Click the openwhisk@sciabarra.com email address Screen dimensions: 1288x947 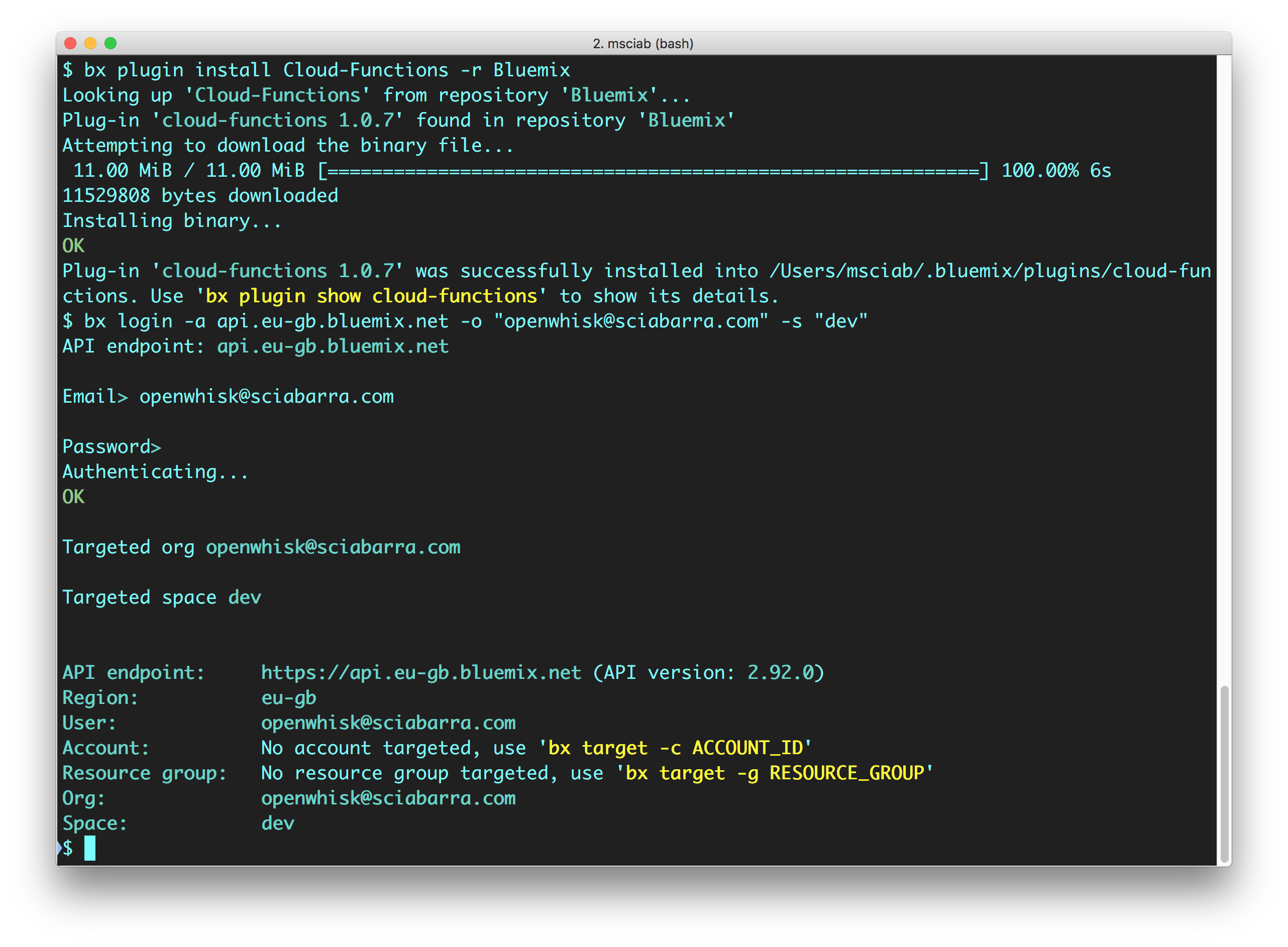[388, 722]
